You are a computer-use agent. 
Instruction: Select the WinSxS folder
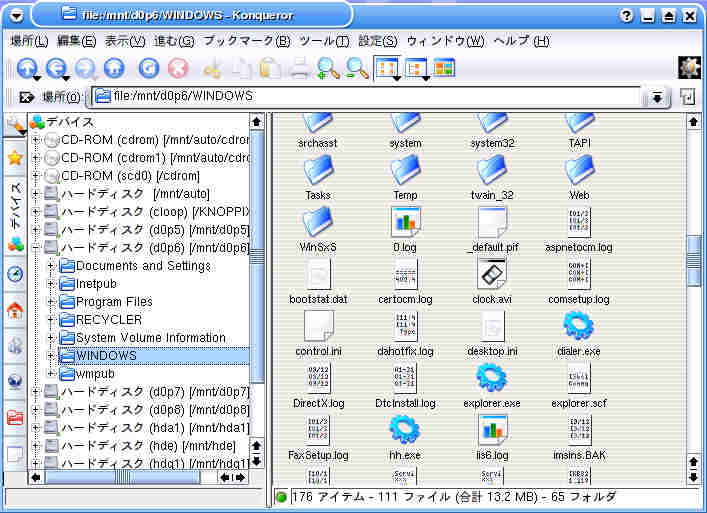(318, 230)
